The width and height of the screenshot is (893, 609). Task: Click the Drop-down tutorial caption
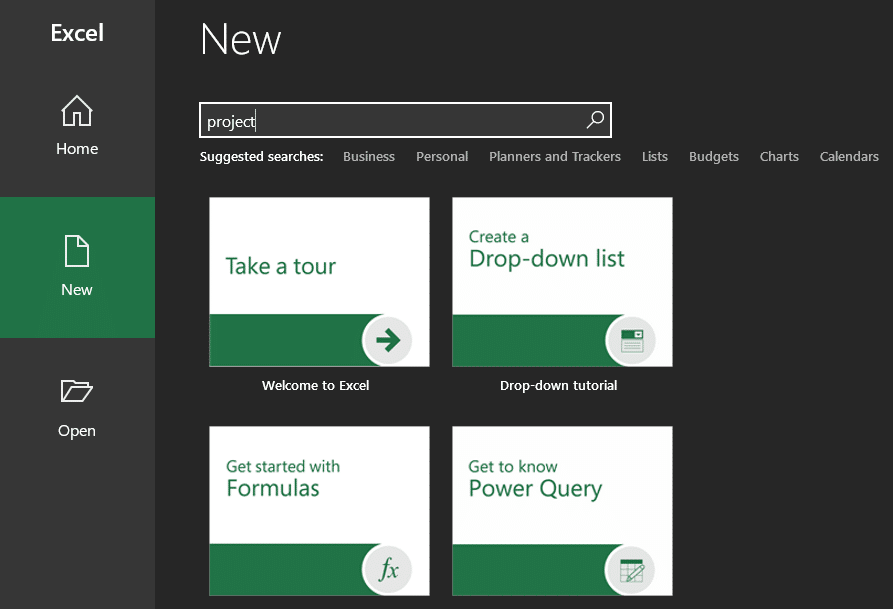[559, 386]
